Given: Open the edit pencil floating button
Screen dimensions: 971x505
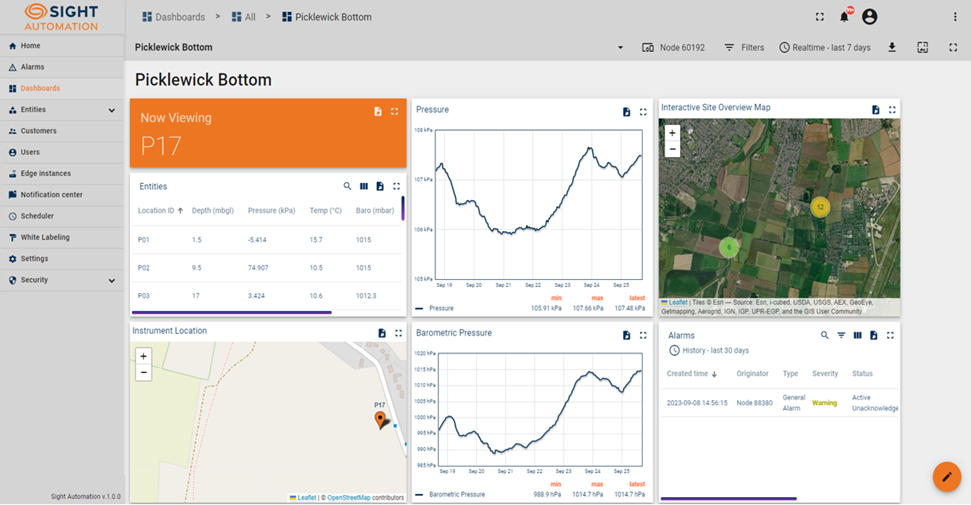Looking at the screenshot, I should point(947,476).
